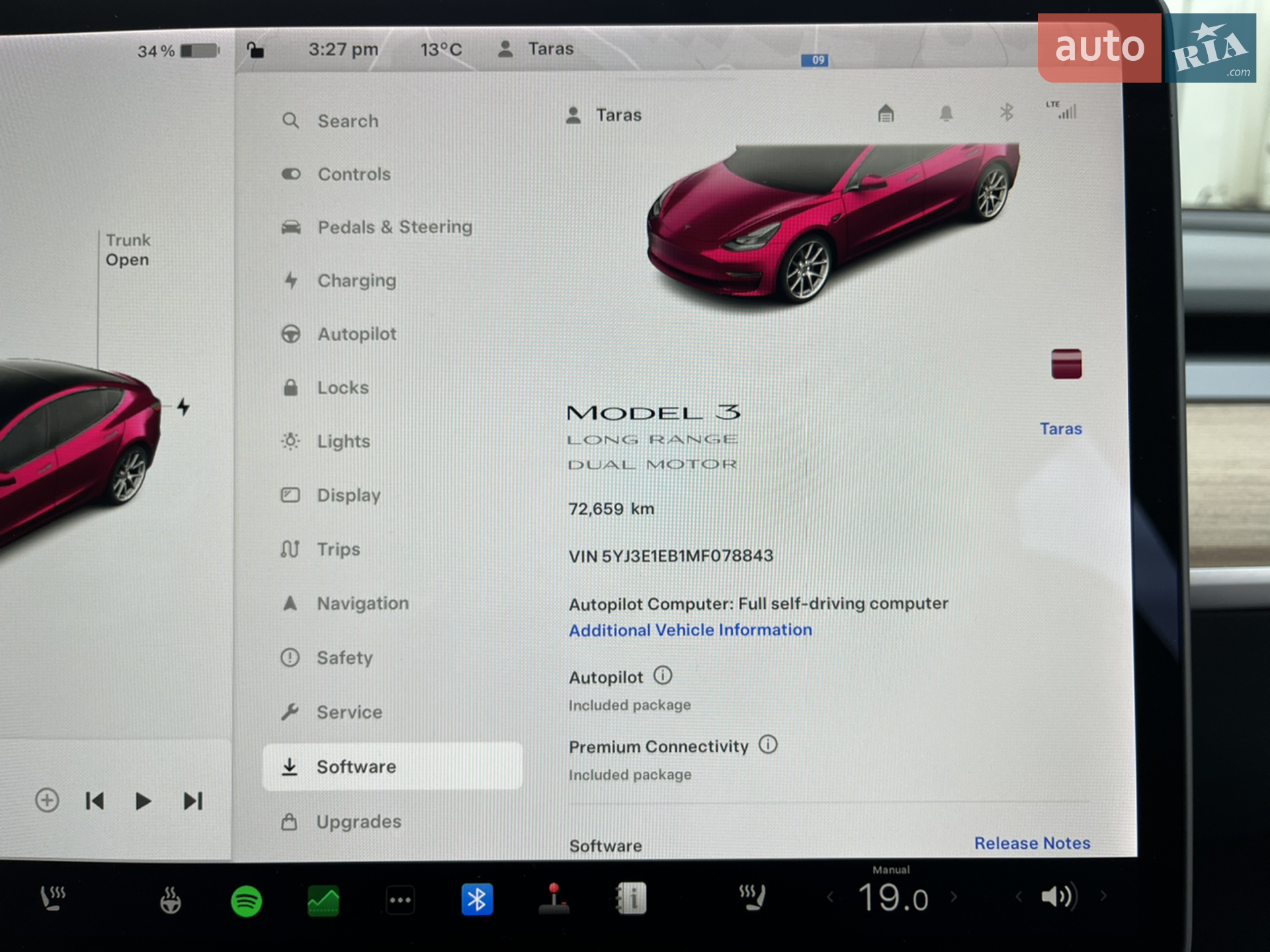This screenshot has height=952, width=1270.
Task: Play the current media
Action: pyautogui.click(x=143, y=801)
